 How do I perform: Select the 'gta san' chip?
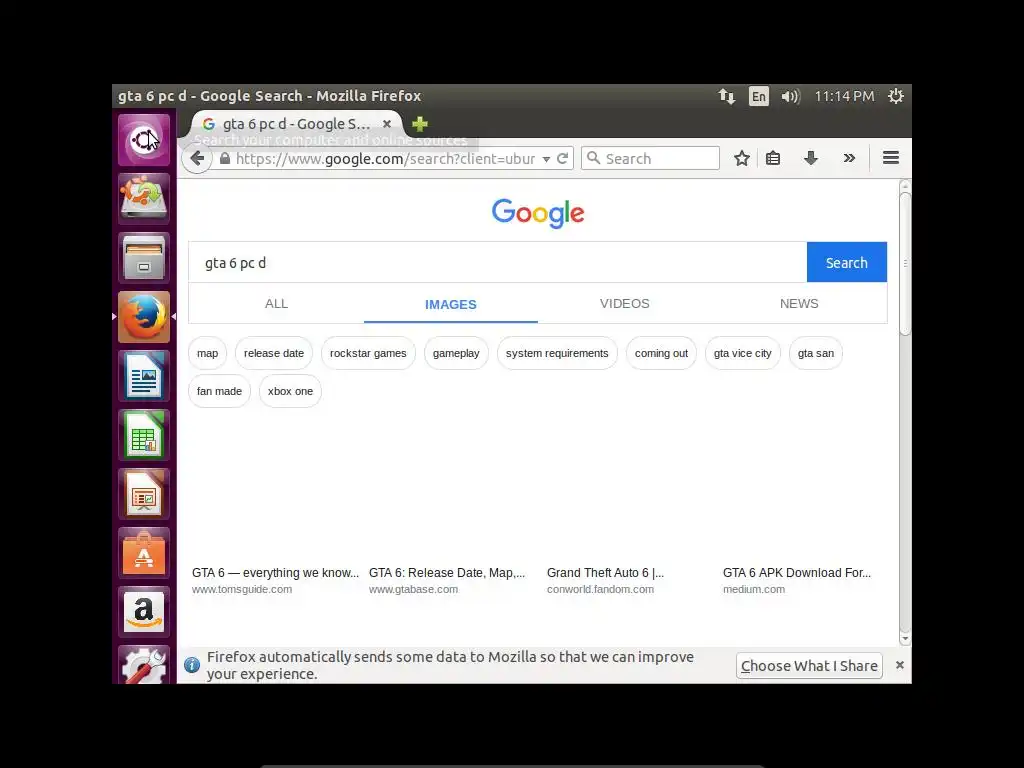coord(816,353)
